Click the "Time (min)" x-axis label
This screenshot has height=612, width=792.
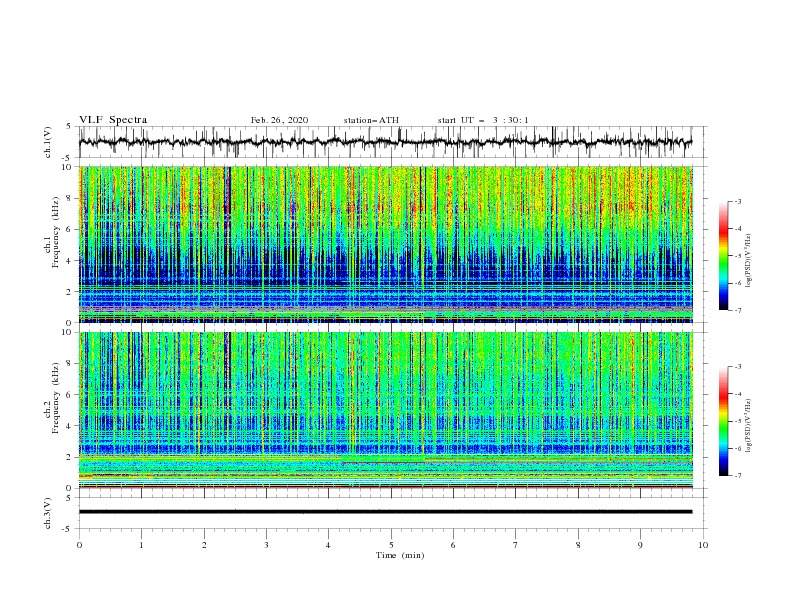pos(400,555)
